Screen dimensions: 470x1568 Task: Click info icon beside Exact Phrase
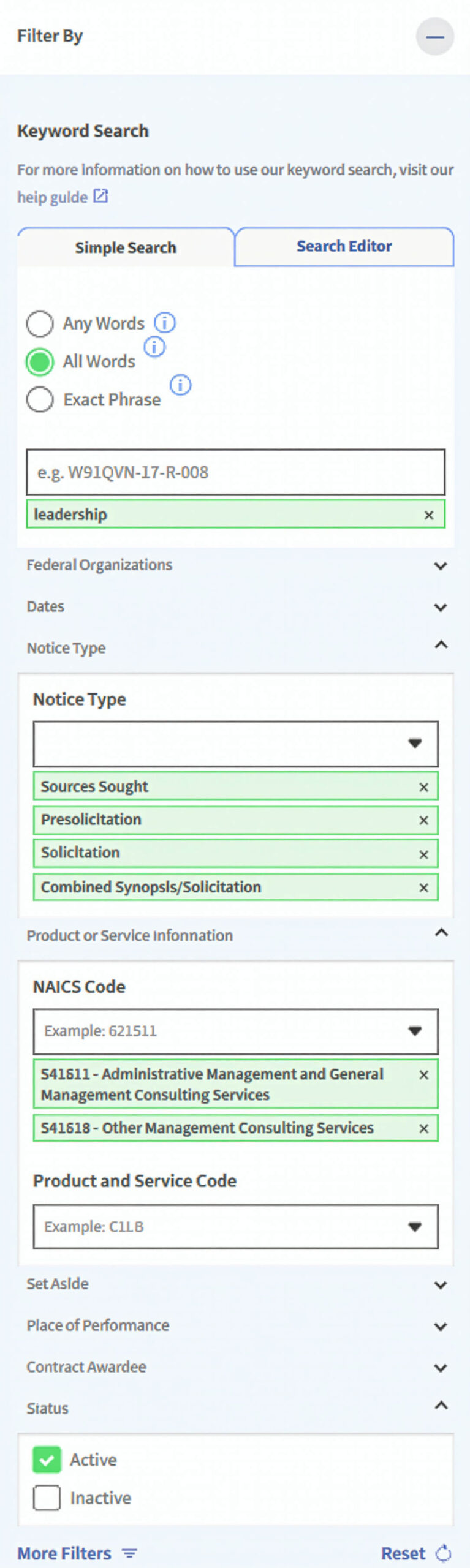(x=180, y=385)
